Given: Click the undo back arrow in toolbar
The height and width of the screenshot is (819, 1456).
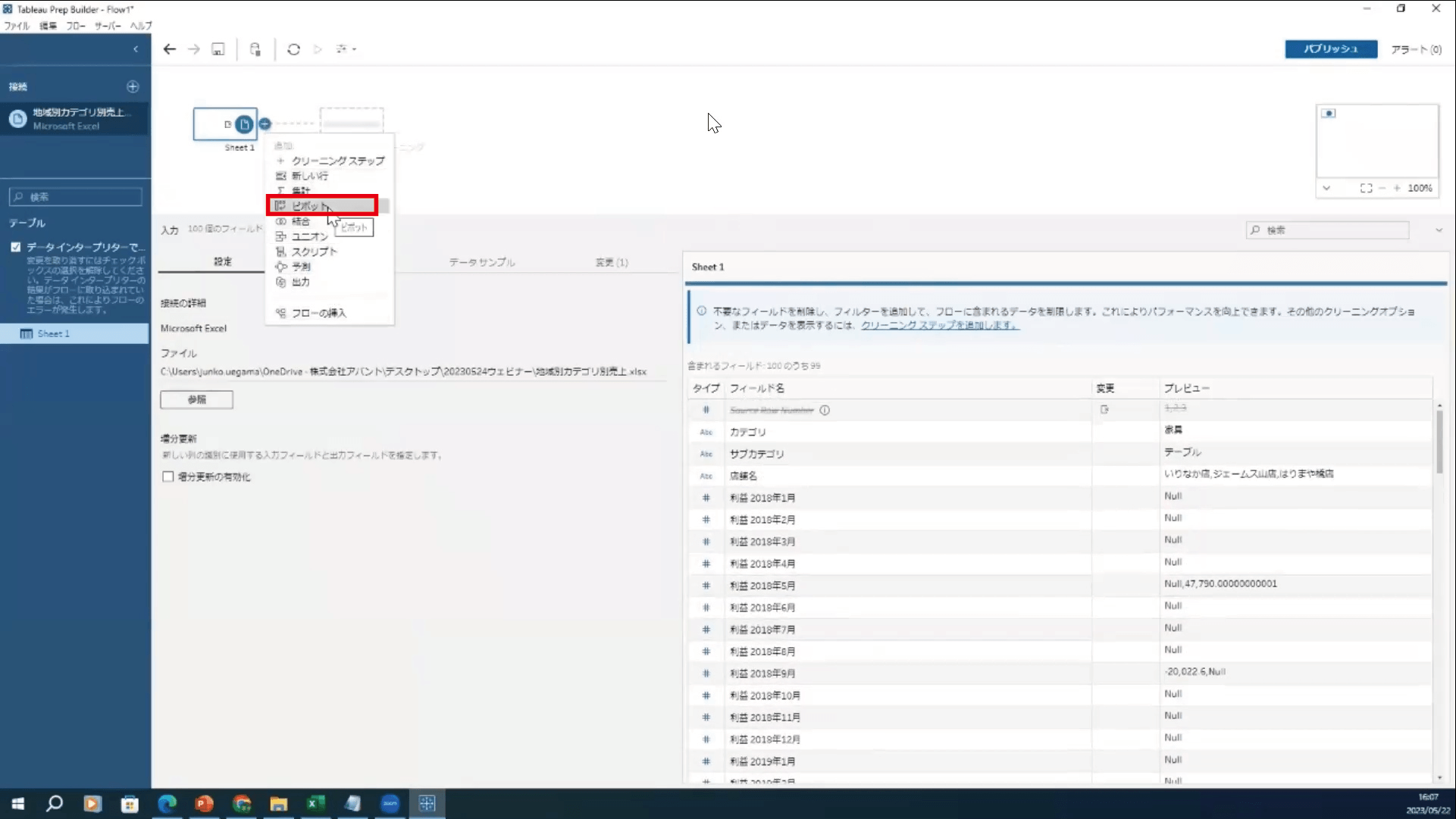Looking at the screenshot, I should point(170,49).
